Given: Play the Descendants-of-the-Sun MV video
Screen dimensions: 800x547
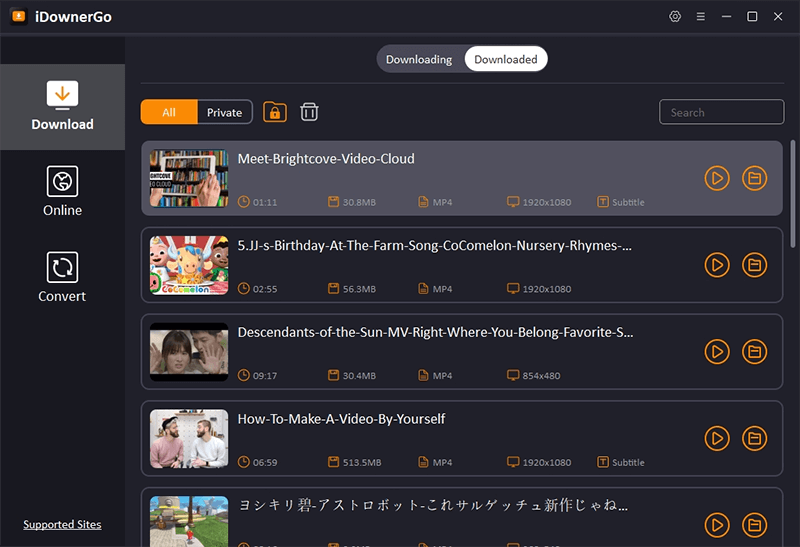Looking at the screenshot, I should point(716,352).
